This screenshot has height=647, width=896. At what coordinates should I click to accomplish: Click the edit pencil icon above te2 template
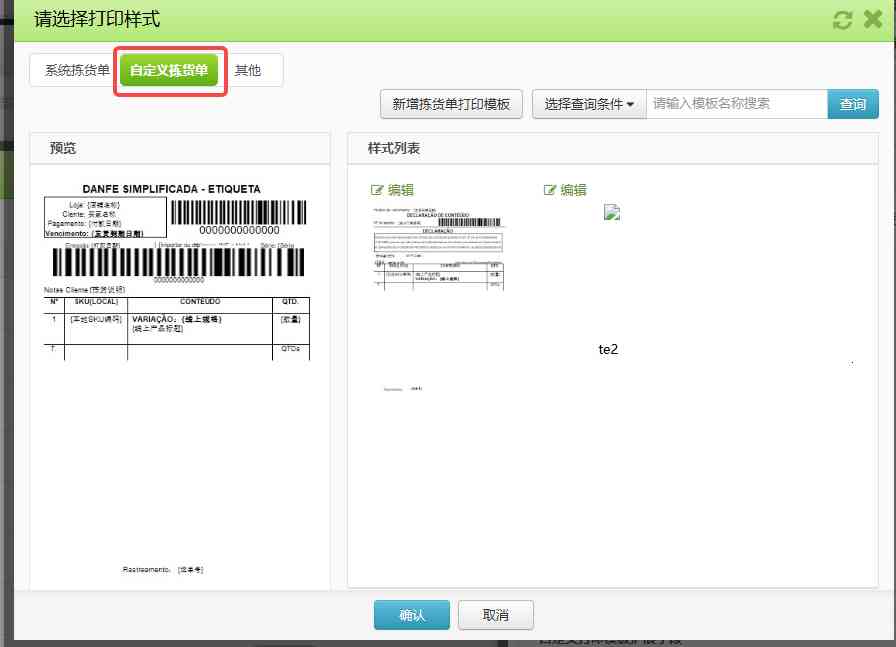551,189
